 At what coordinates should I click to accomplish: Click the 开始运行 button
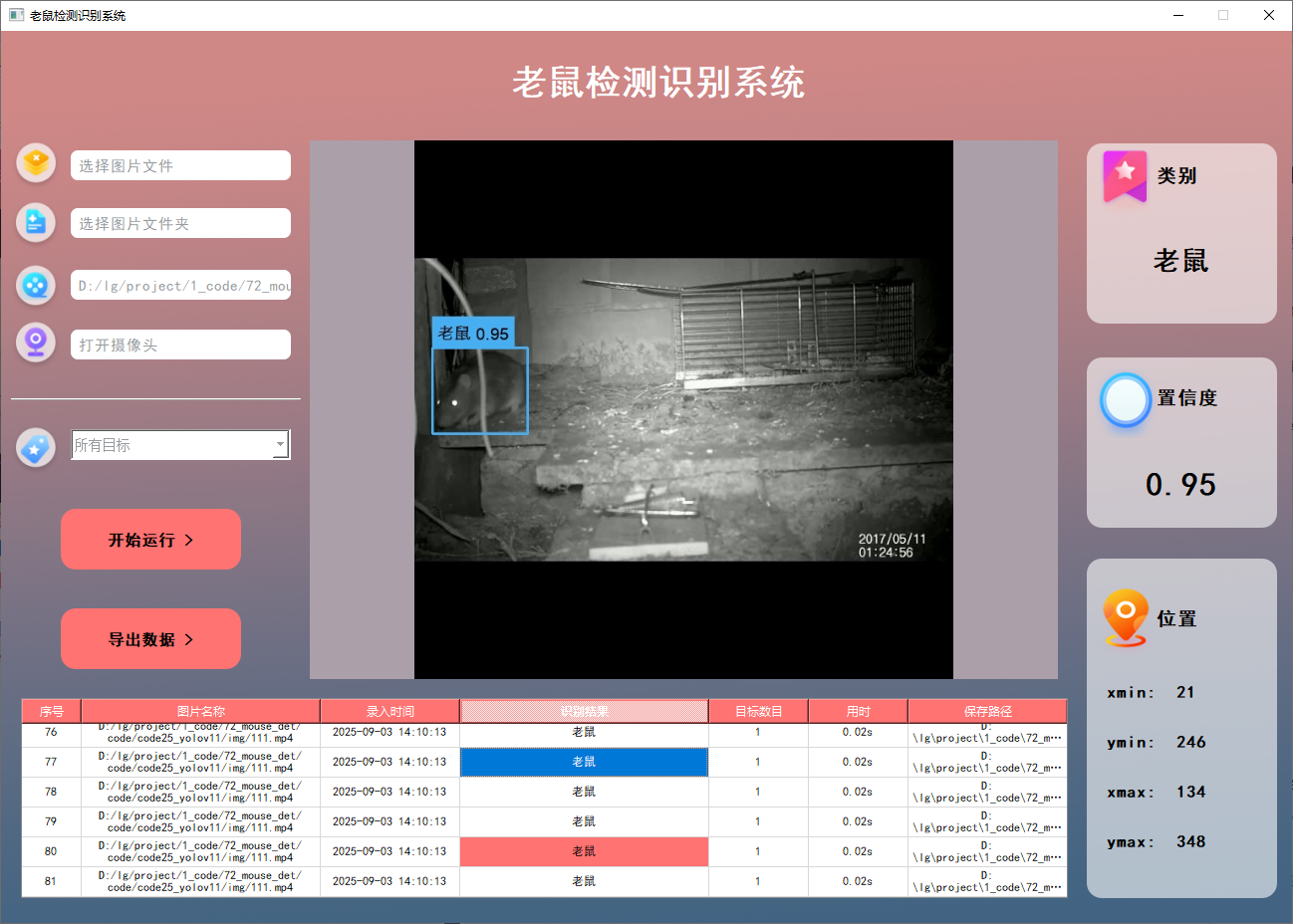click(x=150, y=540)
